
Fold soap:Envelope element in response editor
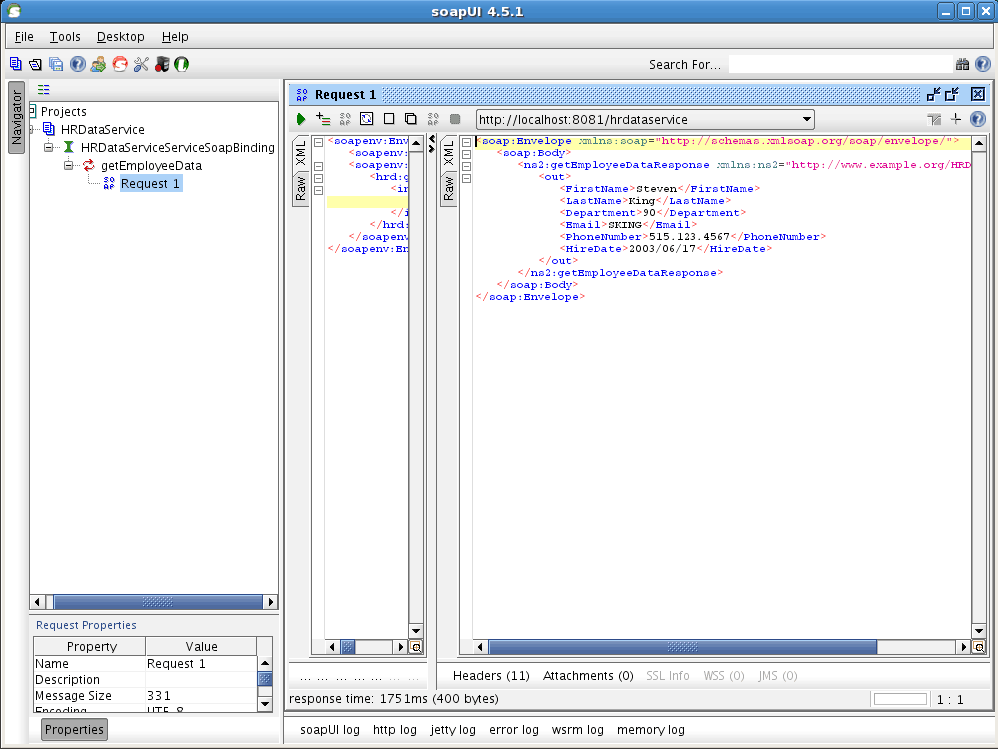point(467,142)
